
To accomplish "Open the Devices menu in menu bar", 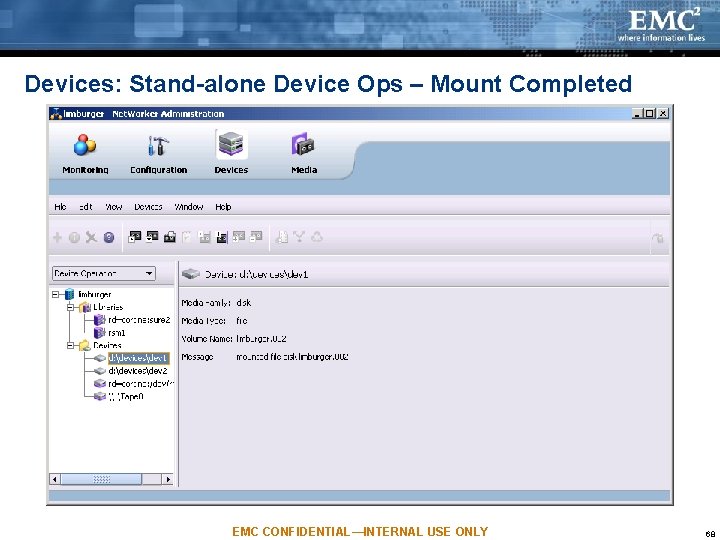I will tap(148, 207).
